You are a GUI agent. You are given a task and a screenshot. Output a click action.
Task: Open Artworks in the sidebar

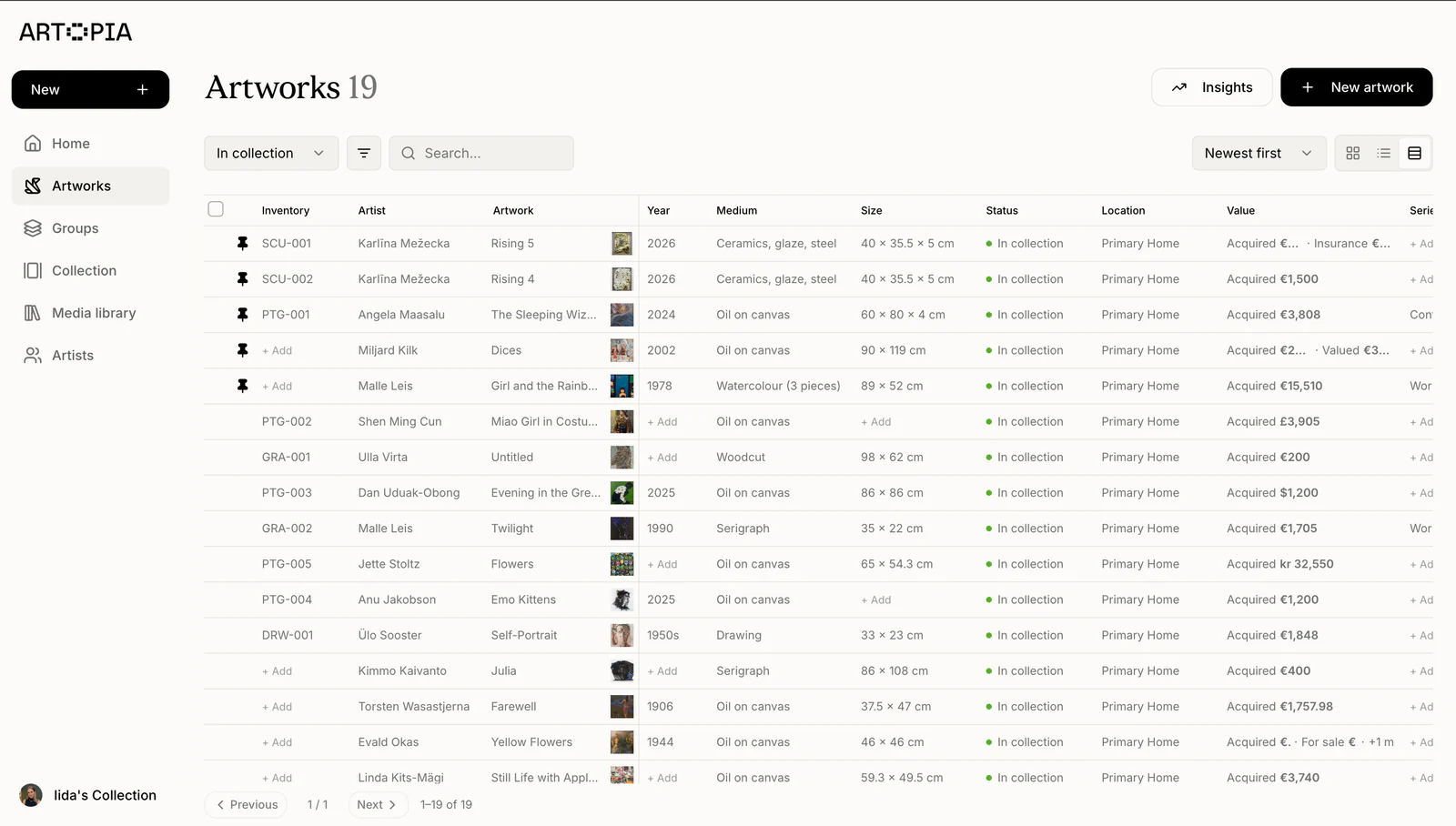[x=90, y=186]
